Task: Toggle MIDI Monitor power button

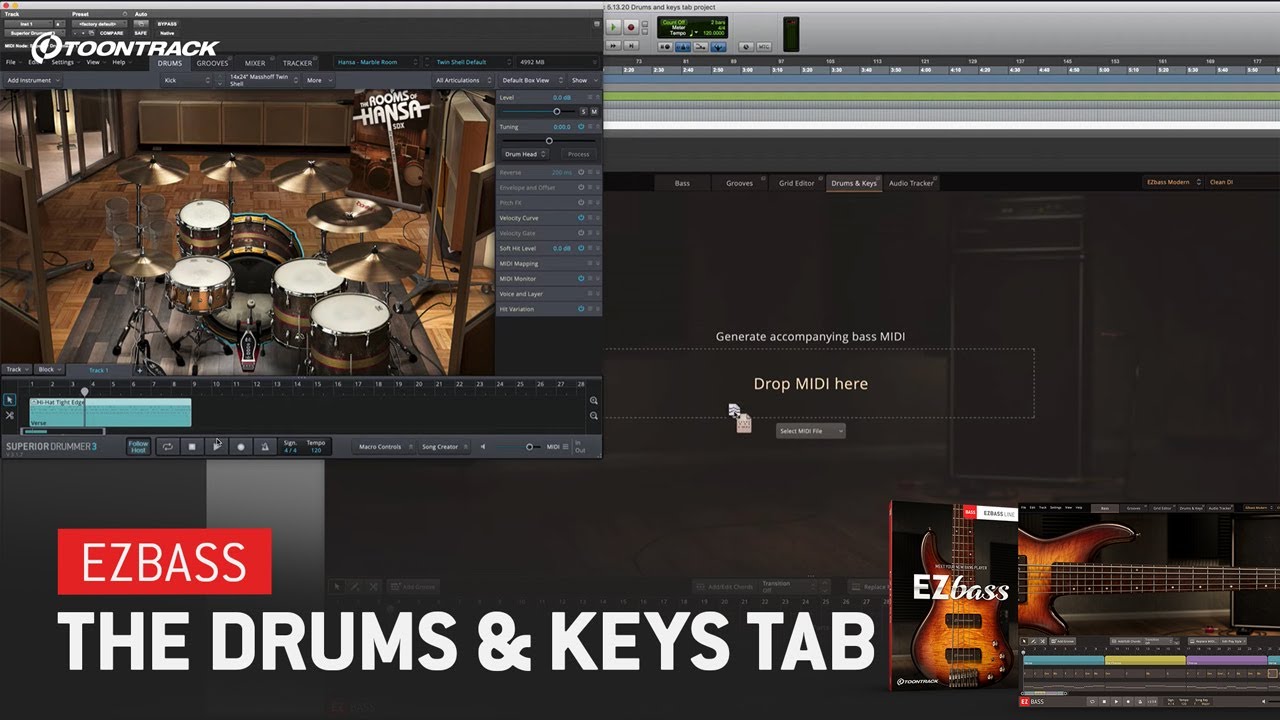Action: click(581, 279)
